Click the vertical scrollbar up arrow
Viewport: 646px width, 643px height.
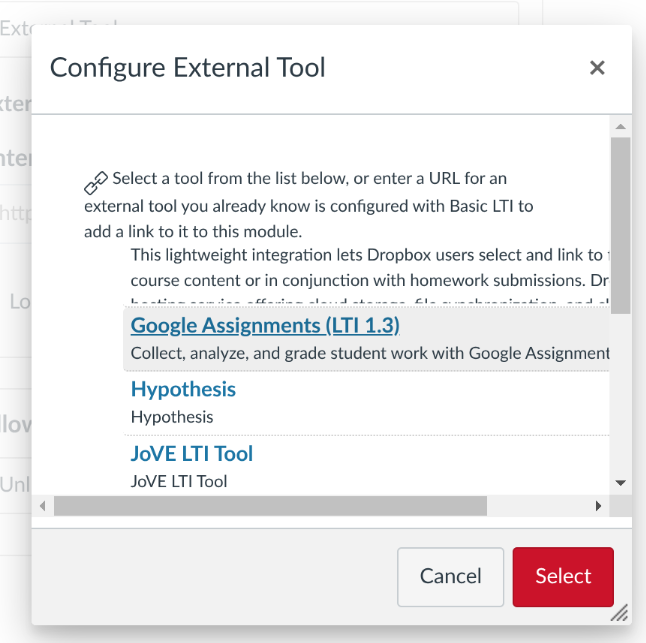[620, 128]
